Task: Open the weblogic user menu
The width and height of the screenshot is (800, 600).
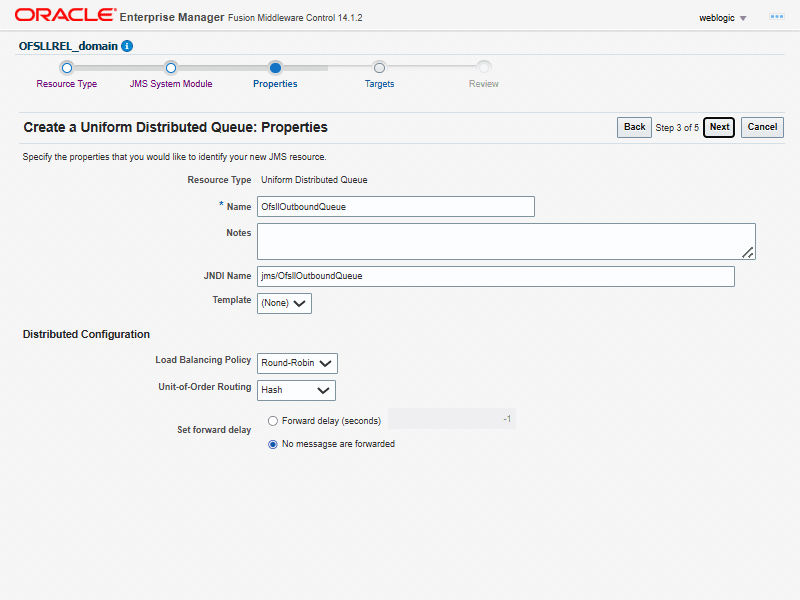Action: coord(723,18)
